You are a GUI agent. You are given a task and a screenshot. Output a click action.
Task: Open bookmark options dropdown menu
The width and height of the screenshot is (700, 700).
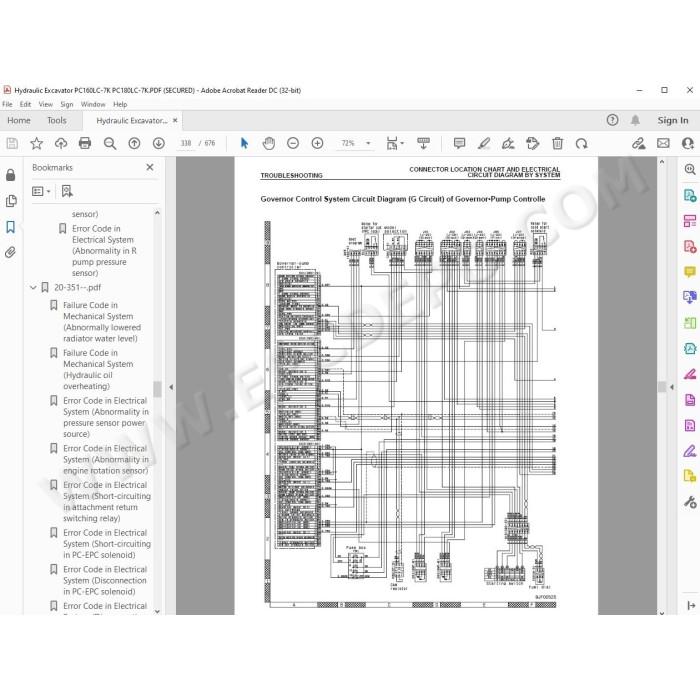tap(41, 192)
